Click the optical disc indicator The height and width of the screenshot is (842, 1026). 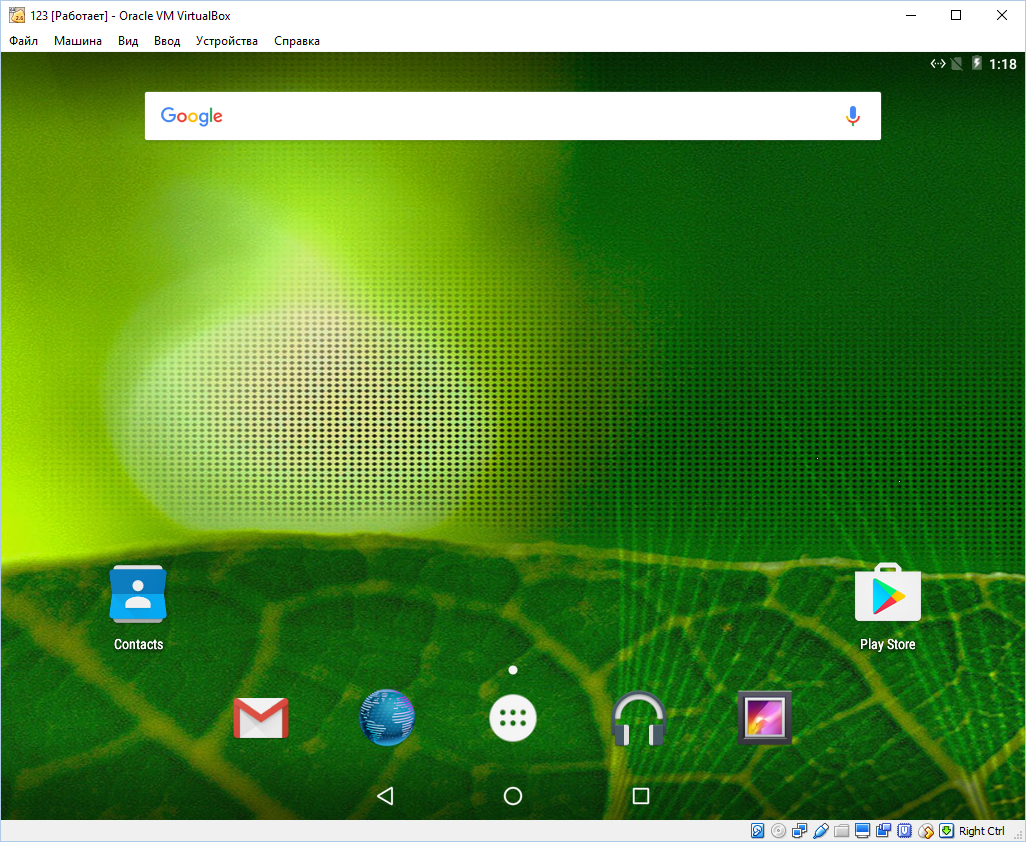[778, 831]
